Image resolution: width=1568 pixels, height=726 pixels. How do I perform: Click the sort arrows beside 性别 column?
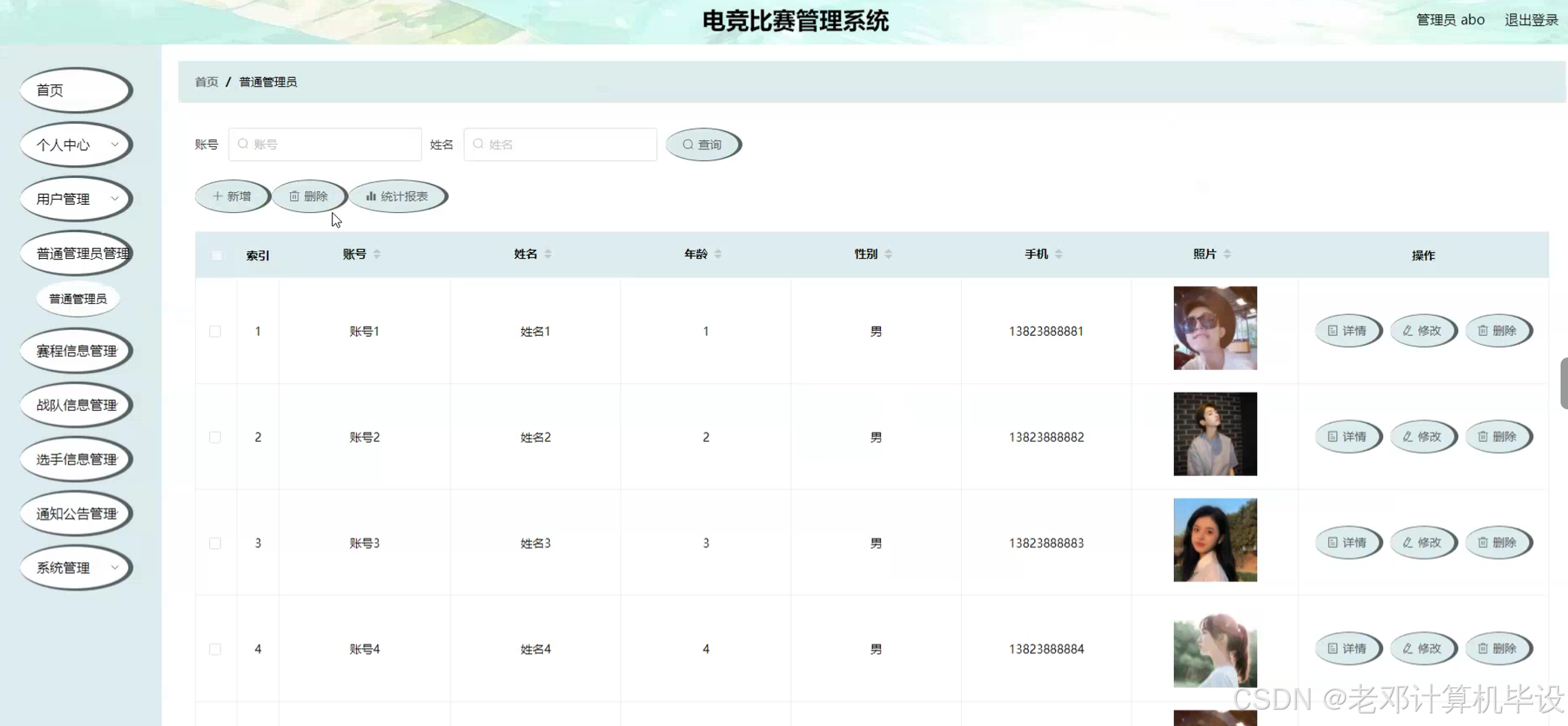(888, 254)
